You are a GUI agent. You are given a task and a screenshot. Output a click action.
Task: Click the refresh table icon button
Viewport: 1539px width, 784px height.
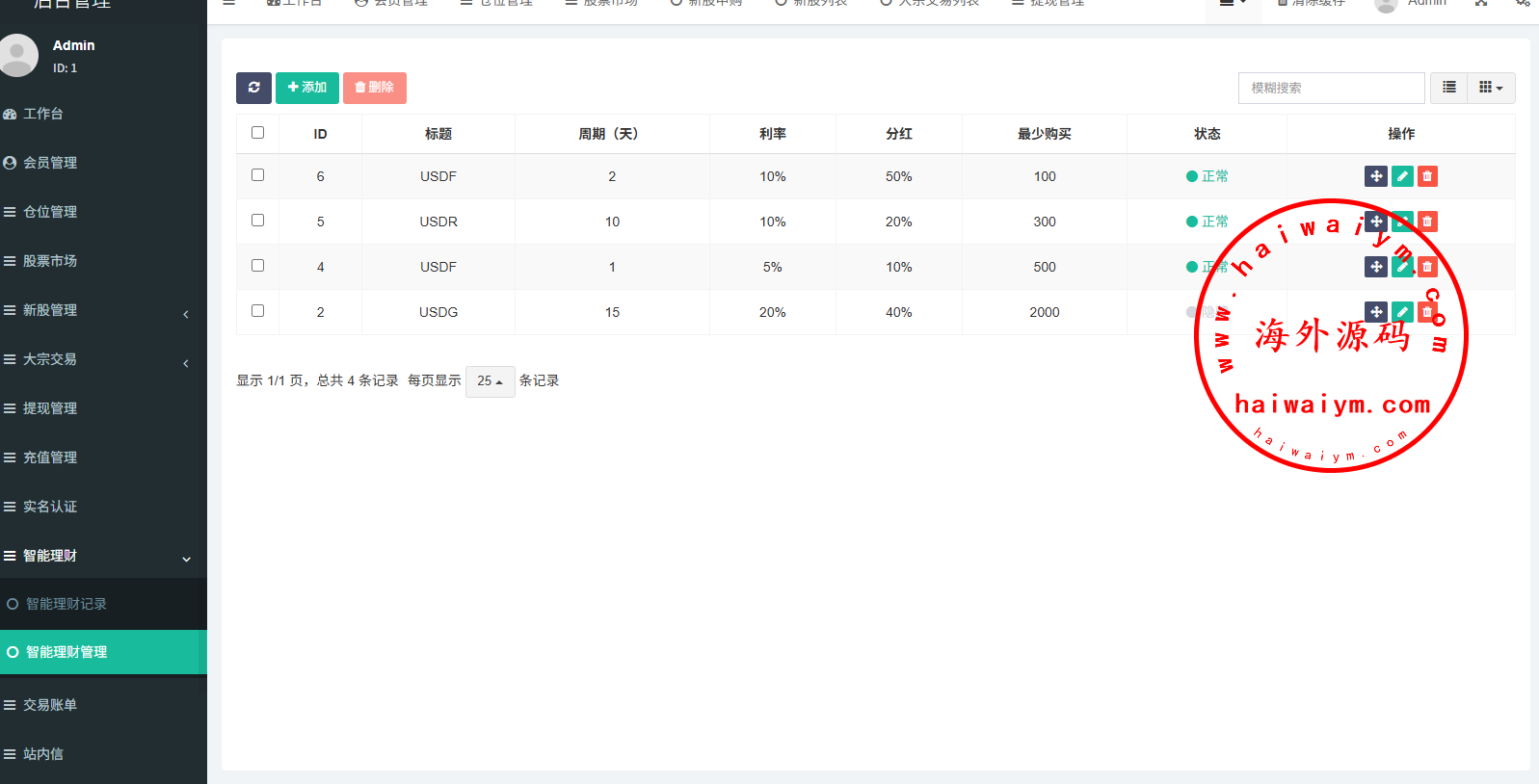tap(253, 88)
